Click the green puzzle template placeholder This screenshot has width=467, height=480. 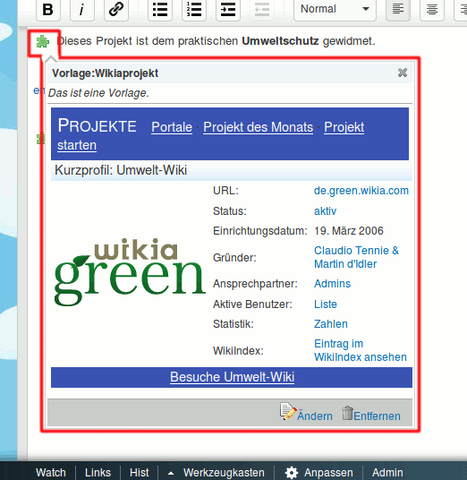coord(43,42)
